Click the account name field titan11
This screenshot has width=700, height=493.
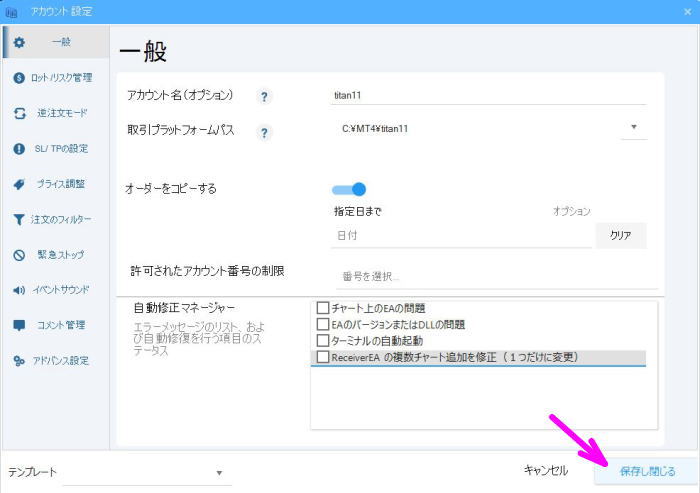[488, 96]
